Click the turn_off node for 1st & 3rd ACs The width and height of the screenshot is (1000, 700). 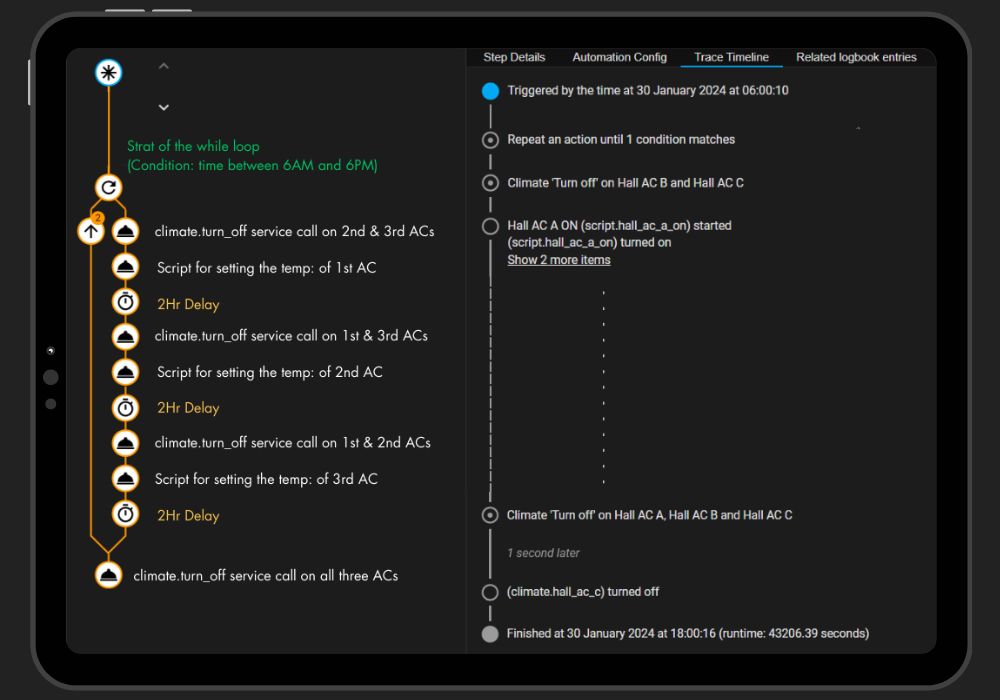(125, 336)
